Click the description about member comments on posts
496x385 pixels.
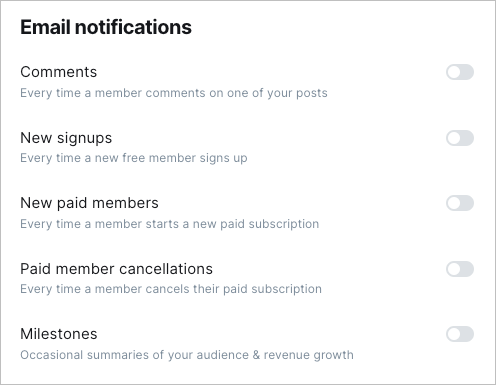point(174,93)
